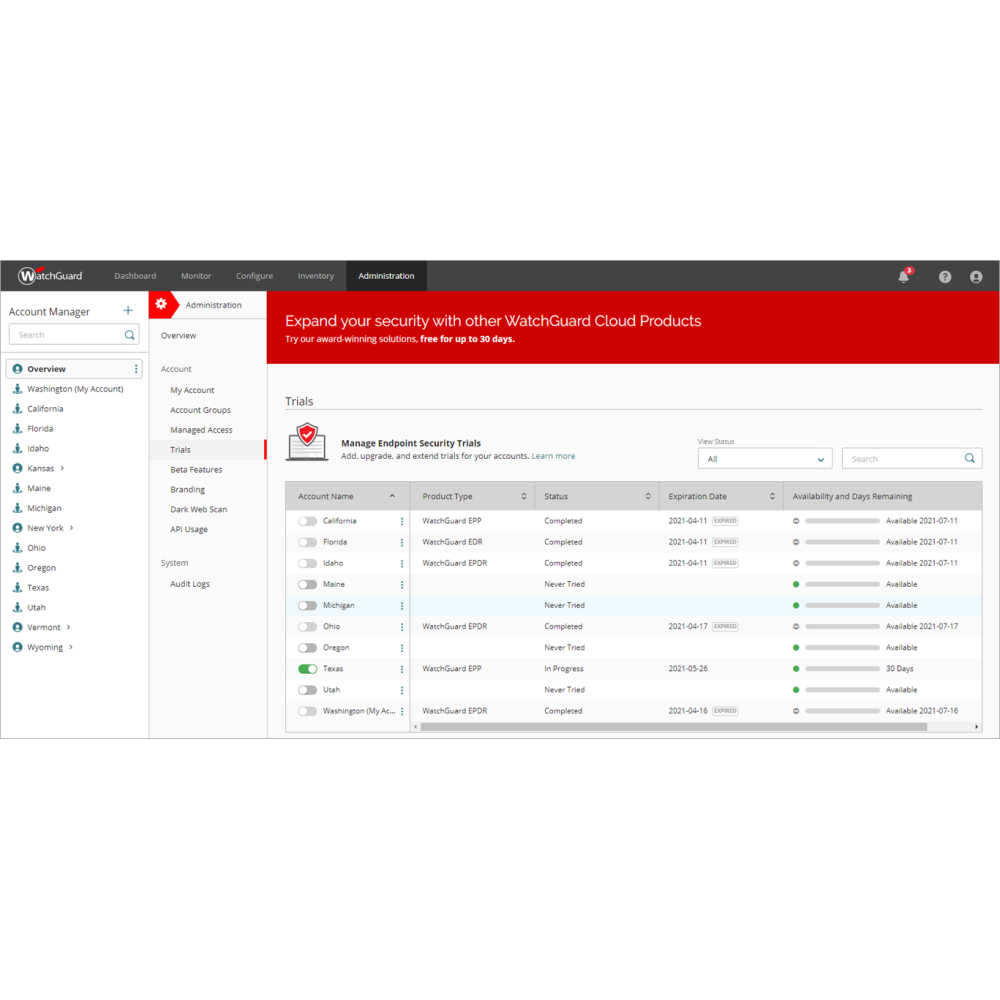Image resolution: width=1000 pixels, height=1000 pixels.
Task: Toggle the Florida trial switch
Action: (307, 542)
